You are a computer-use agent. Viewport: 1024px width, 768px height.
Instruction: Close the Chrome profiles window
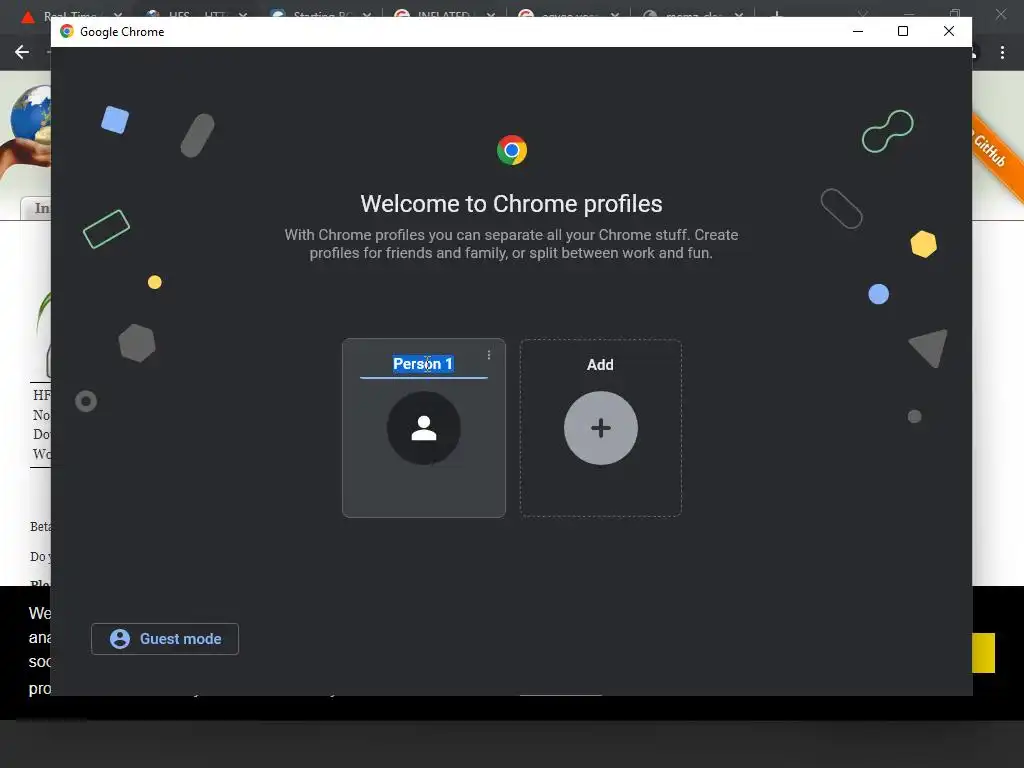click(x=949, y=31)
